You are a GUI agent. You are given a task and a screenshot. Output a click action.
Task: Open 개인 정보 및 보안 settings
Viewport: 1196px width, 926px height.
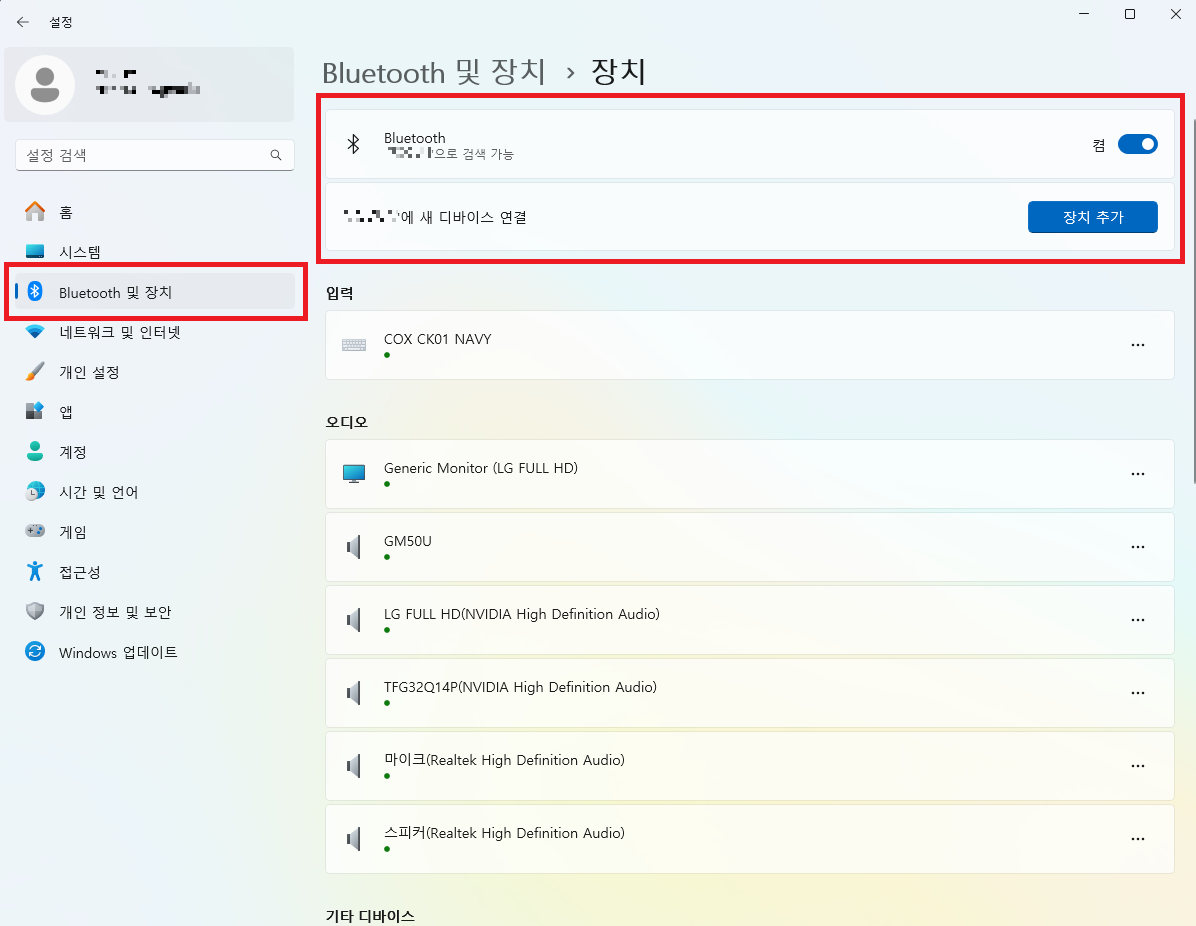tap(155, 612)
